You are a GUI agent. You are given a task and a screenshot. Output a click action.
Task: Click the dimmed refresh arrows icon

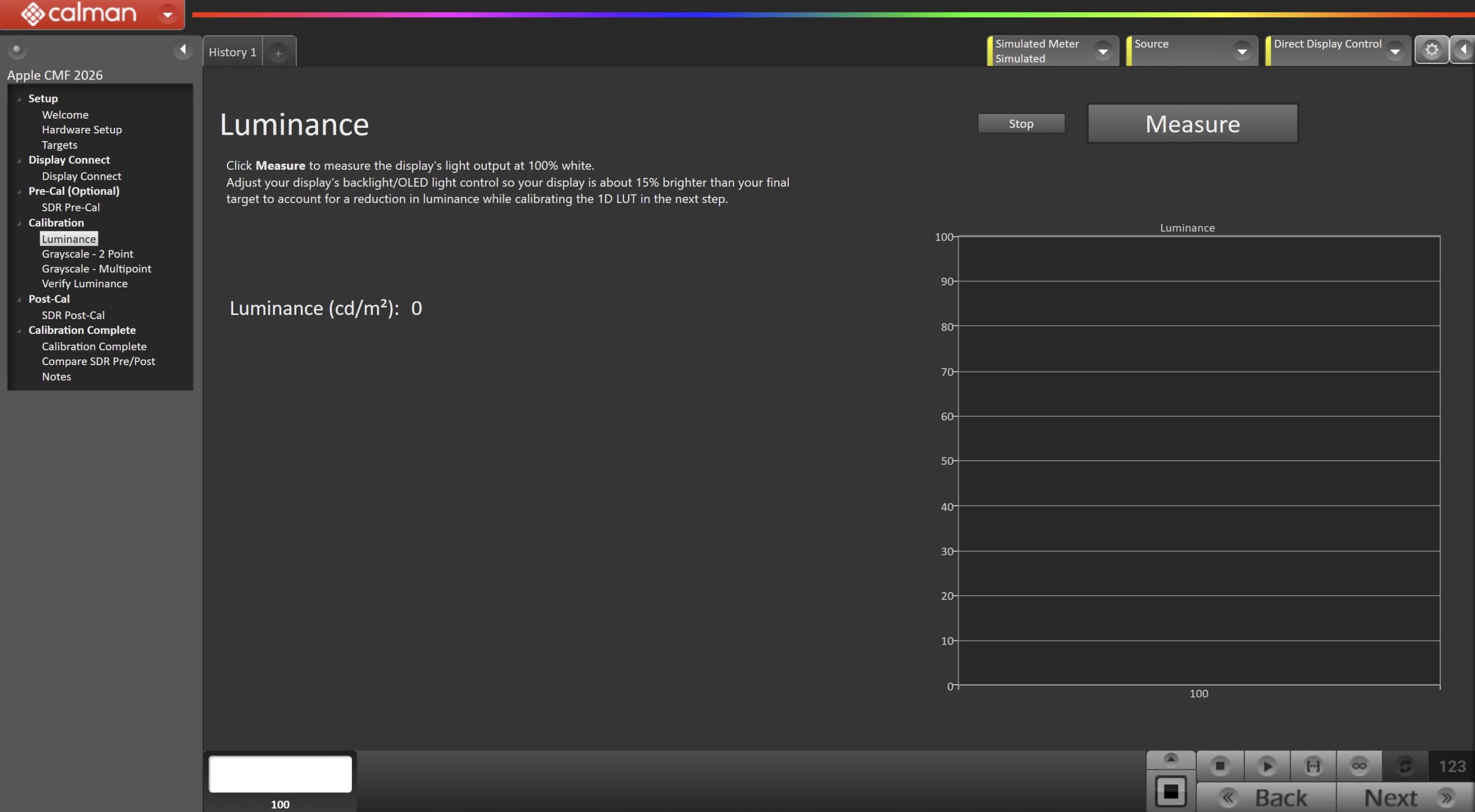1405,766
